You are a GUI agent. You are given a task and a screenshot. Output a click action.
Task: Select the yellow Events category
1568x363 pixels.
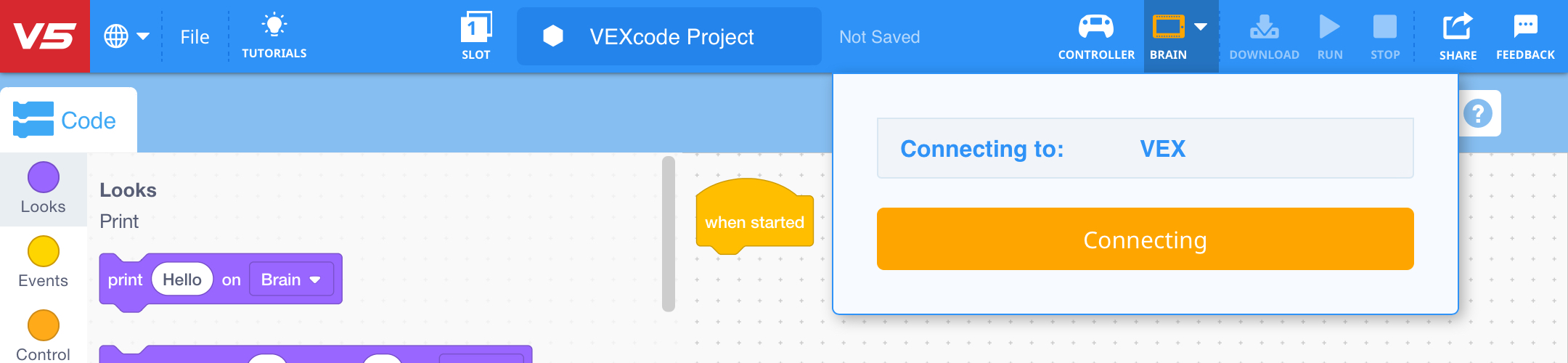(44, 252)
